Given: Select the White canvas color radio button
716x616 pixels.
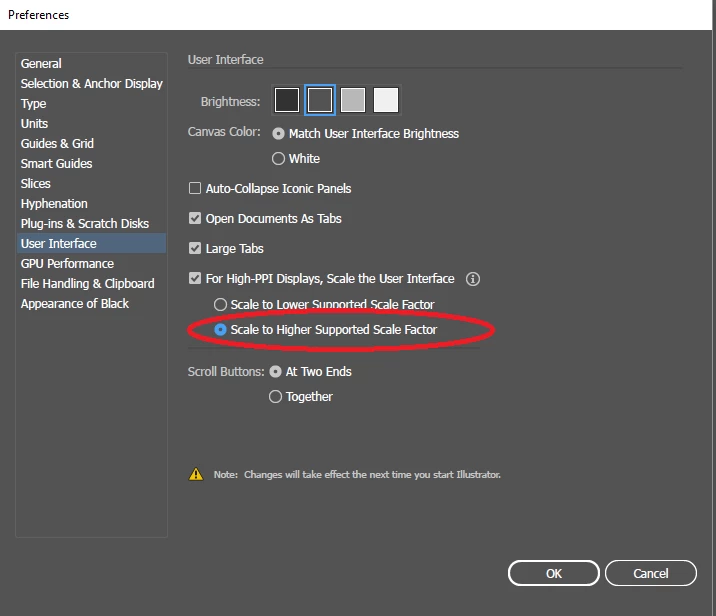Looking at the screenshot, I should [278, 159].
